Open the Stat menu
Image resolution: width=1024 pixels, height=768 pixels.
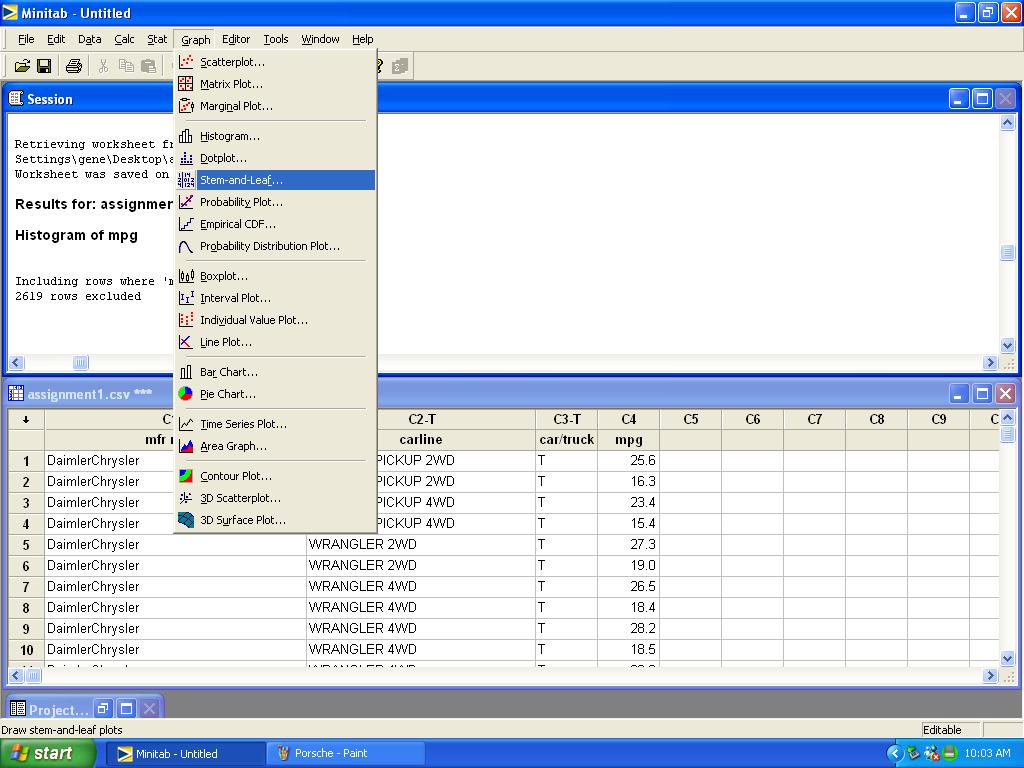[157, 39]
